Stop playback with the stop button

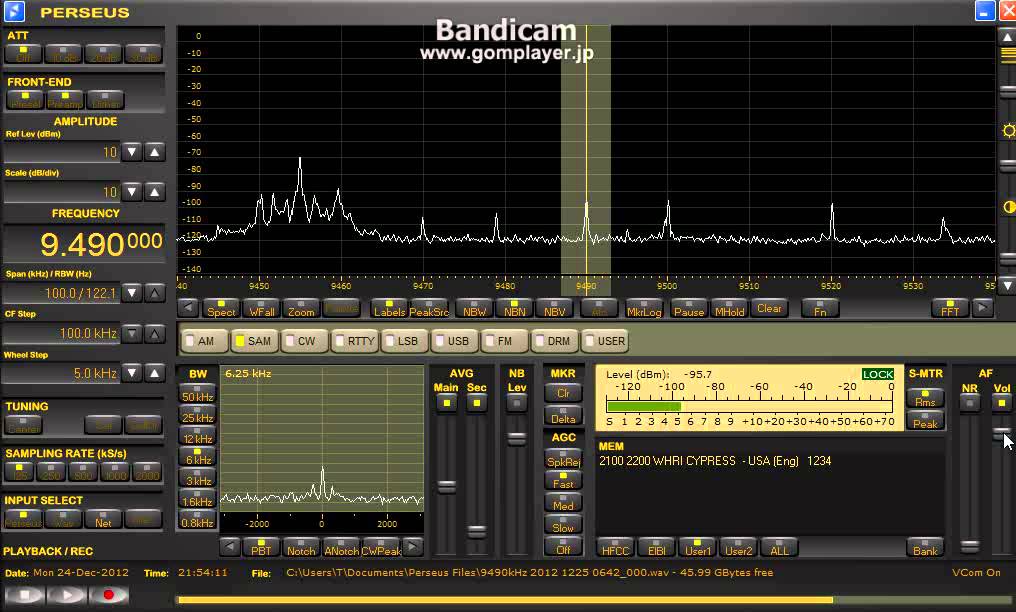pos(25,595)
